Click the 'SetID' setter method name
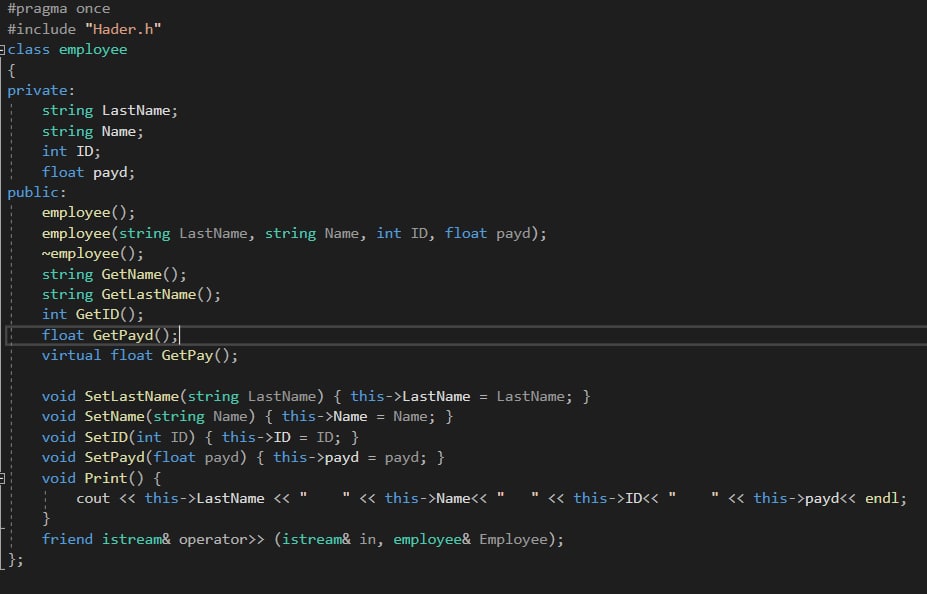 105,437
